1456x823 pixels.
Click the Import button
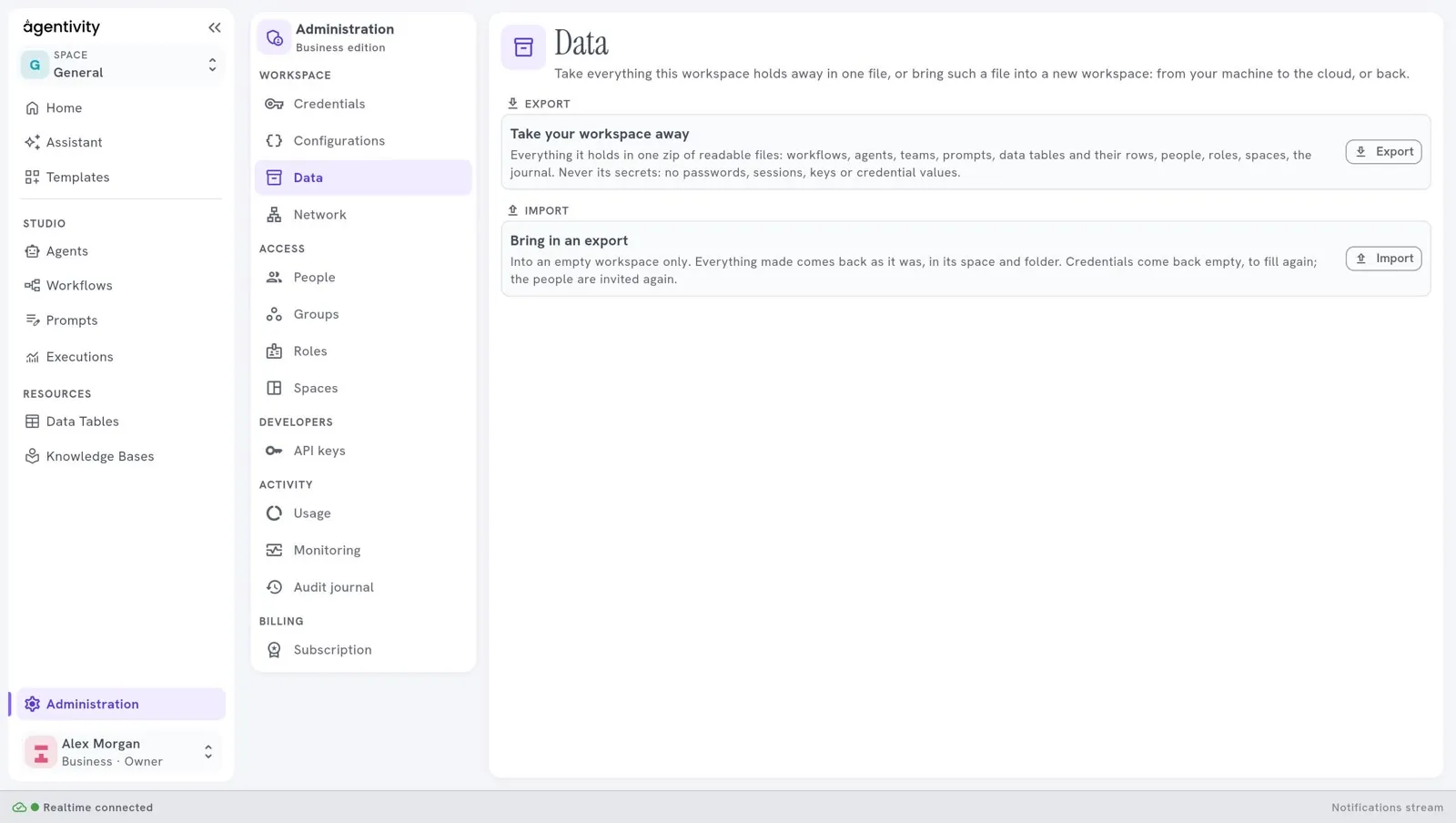[1383, 259]
